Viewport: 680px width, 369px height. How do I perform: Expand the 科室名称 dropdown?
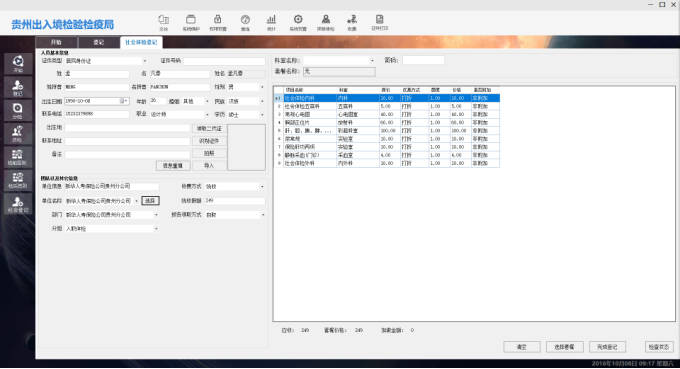pyautogui.click(x=372, y=60)
